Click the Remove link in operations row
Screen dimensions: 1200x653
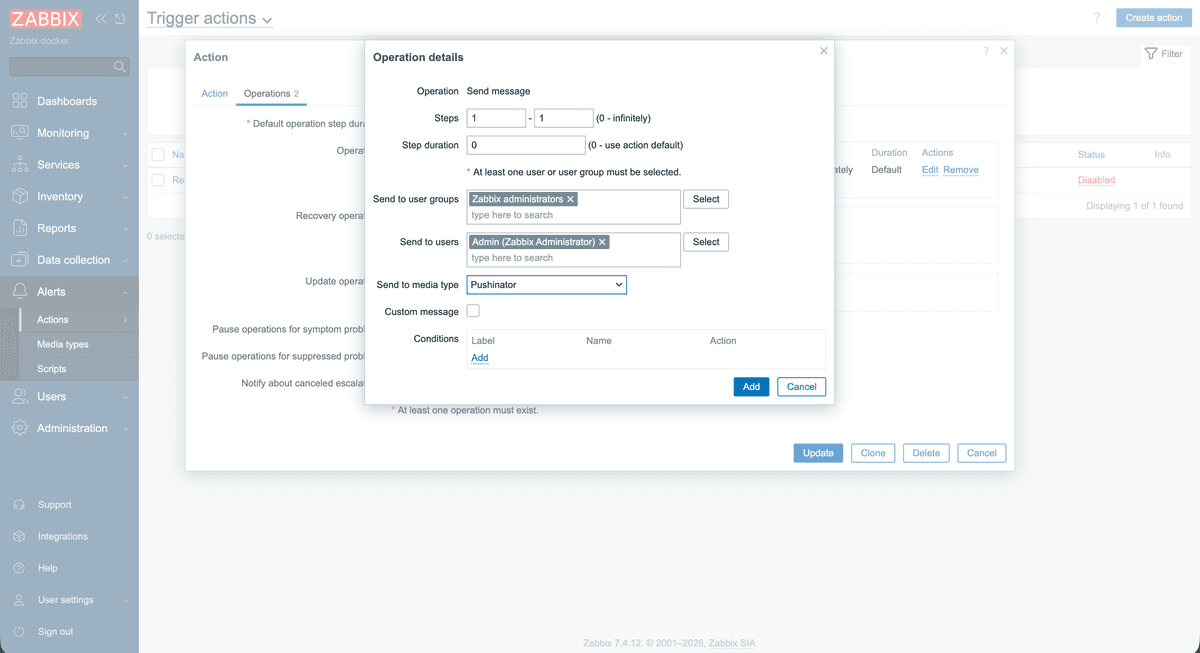(x=961, y=170)
